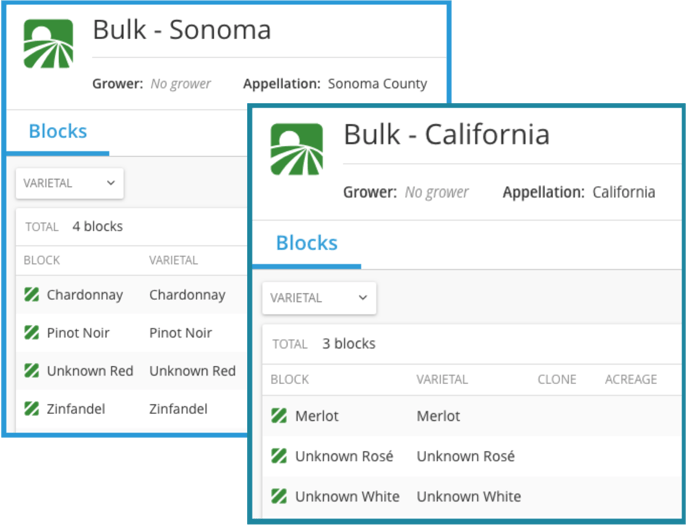Click the Pinot Noir block icon
This screenshot has width=688, height=526.
click(32, 333)
